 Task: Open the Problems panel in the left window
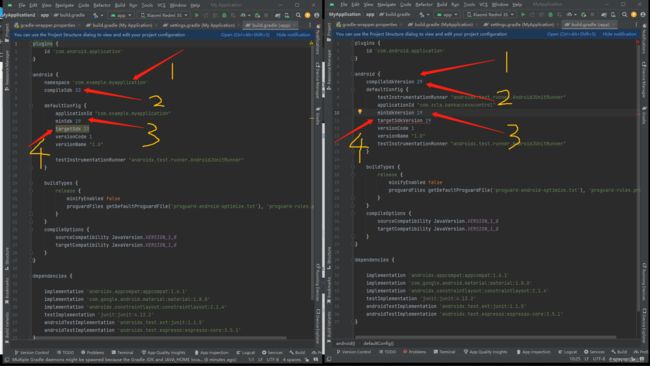(x=92, y=352)
